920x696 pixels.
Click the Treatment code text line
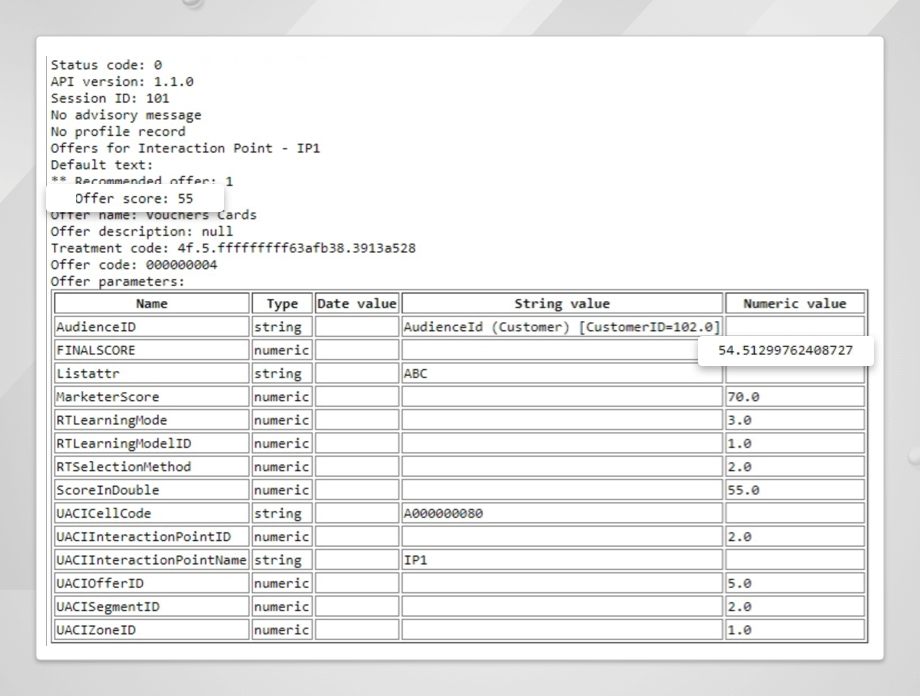pyautogui.click(x=233, y=248)
